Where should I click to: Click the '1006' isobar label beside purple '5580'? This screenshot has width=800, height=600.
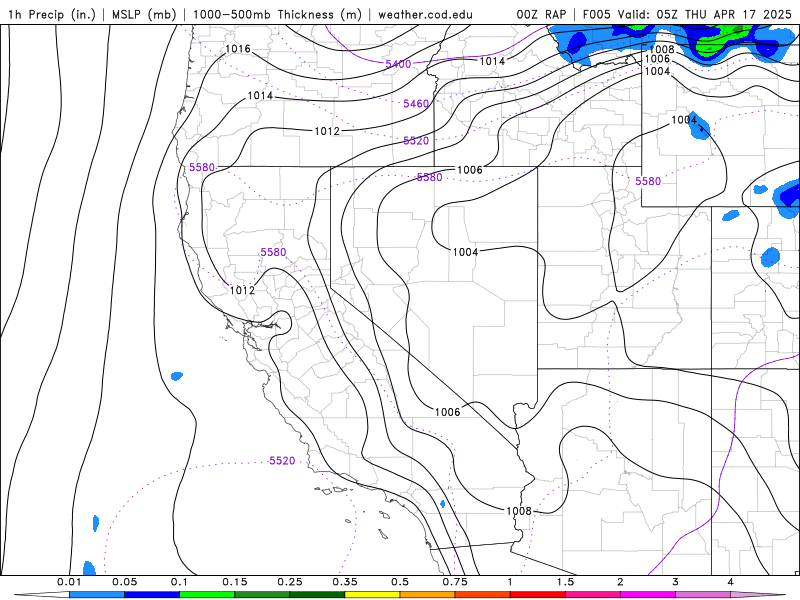coord(469,170)
